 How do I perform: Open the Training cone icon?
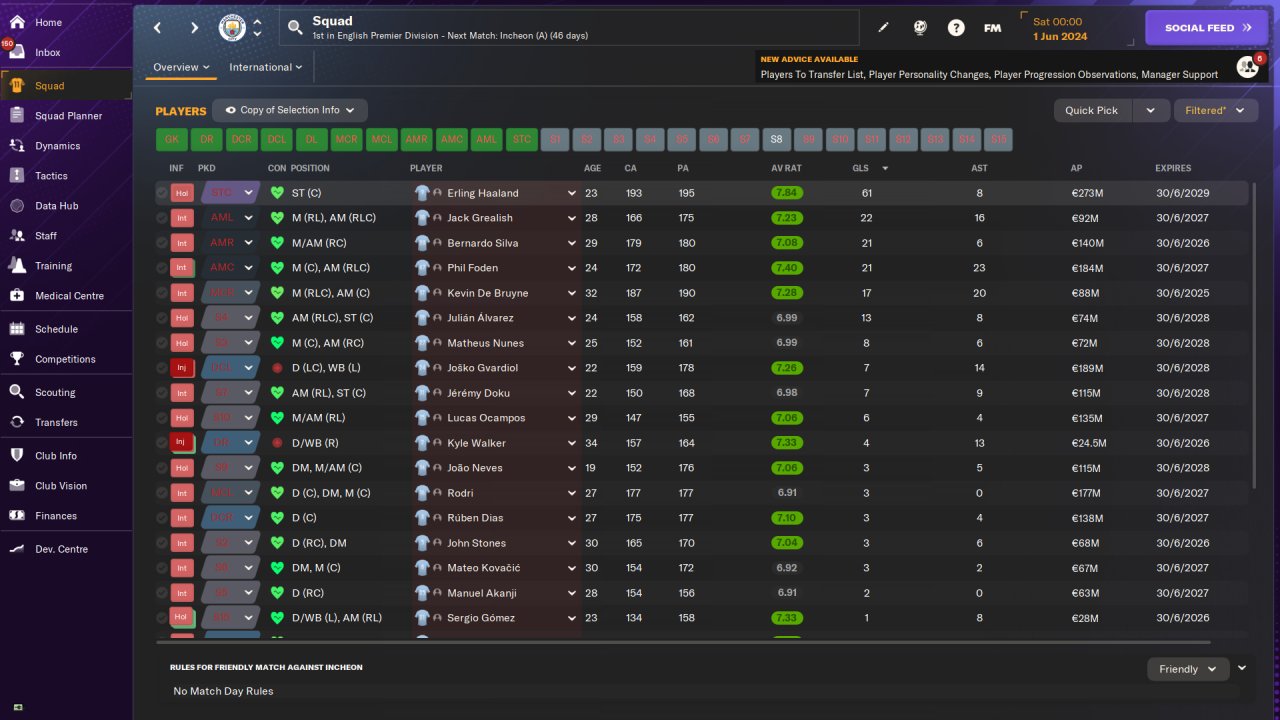[x=17, y=266]
